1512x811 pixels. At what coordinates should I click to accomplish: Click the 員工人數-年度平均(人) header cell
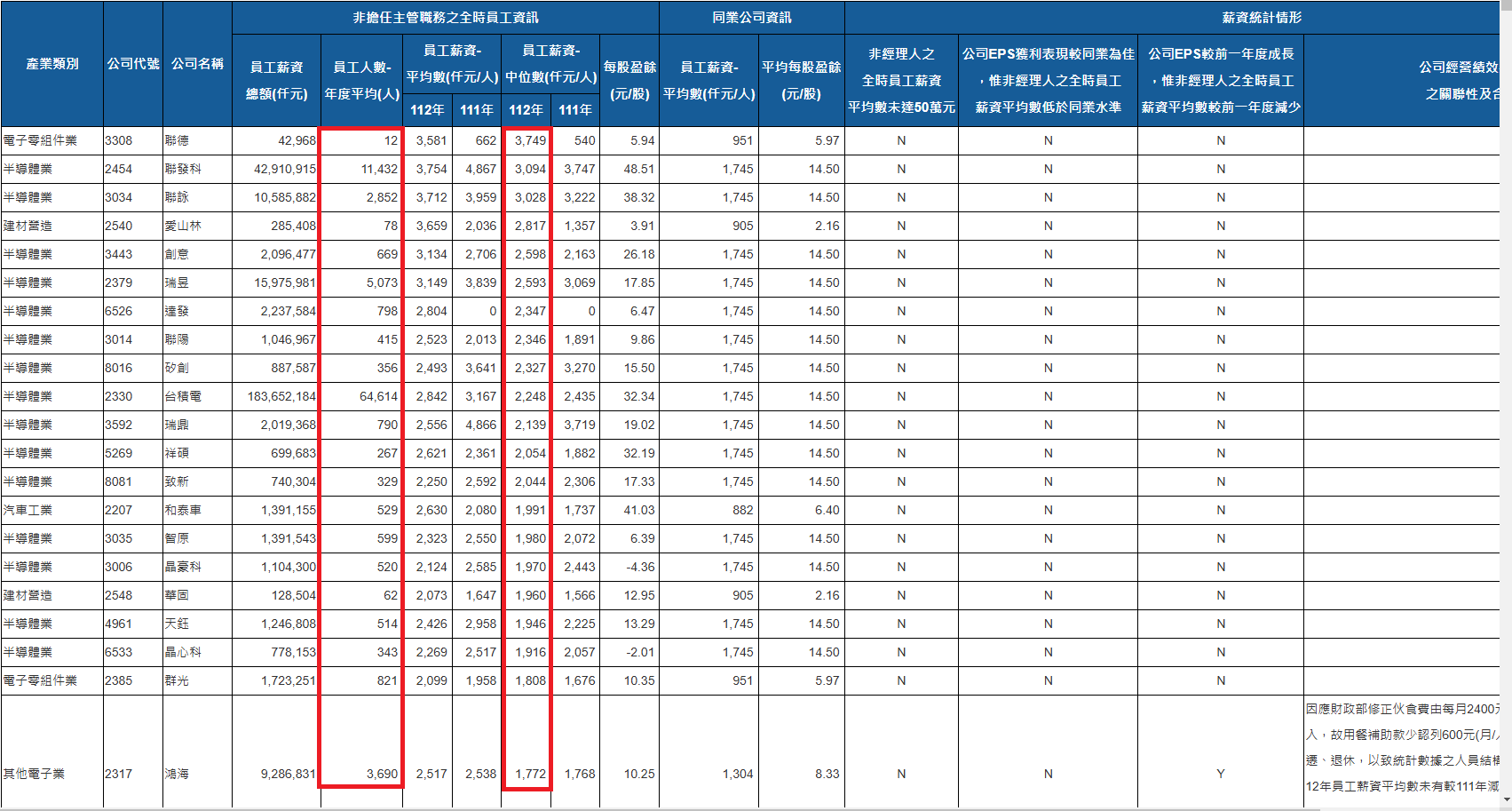[x=361, y=81]
